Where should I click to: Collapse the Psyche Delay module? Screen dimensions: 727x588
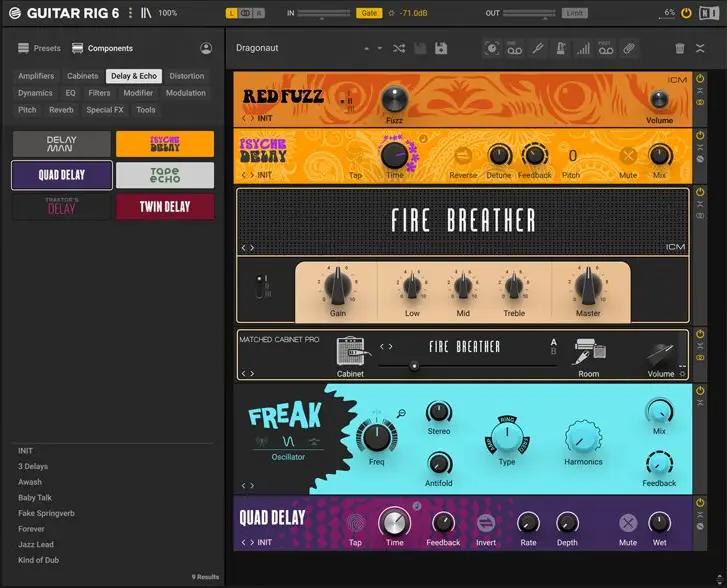pos(700,147)
